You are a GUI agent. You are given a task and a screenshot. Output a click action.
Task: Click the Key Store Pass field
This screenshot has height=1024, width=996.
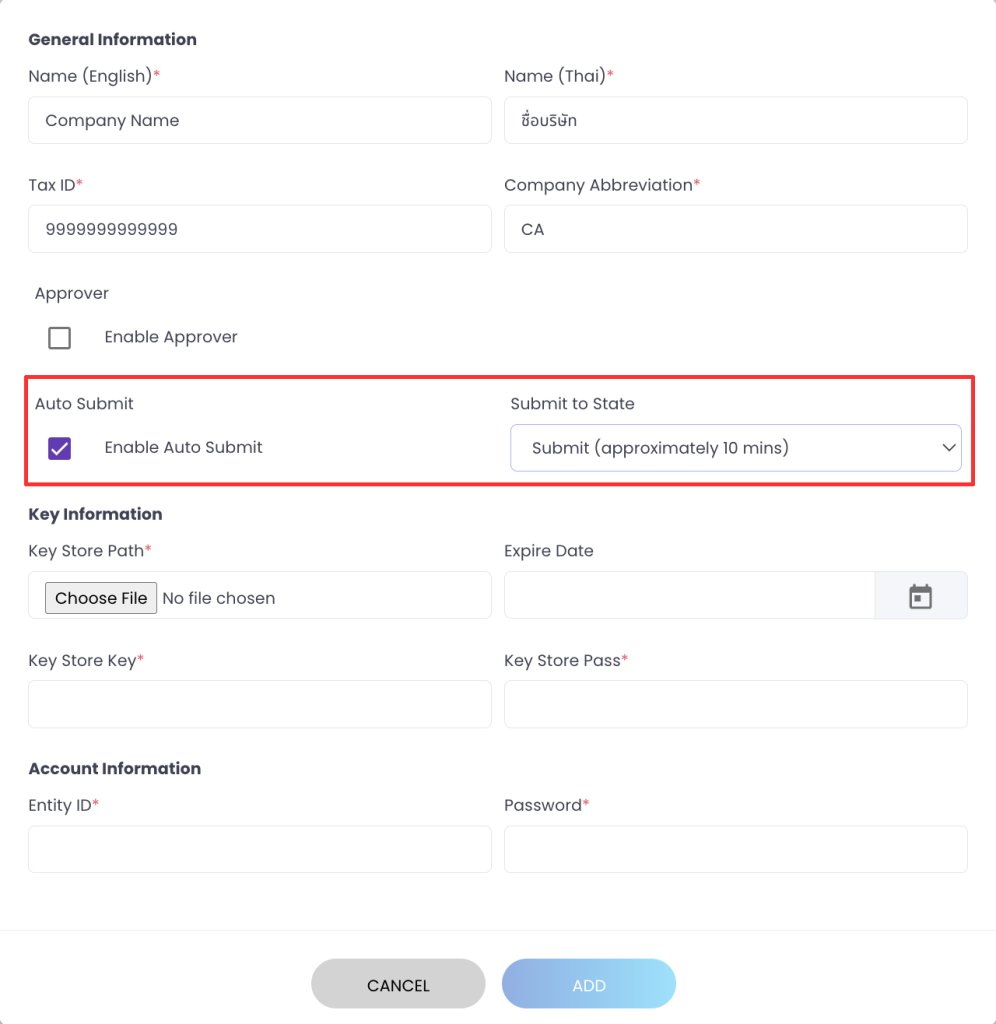click(736, 704)
